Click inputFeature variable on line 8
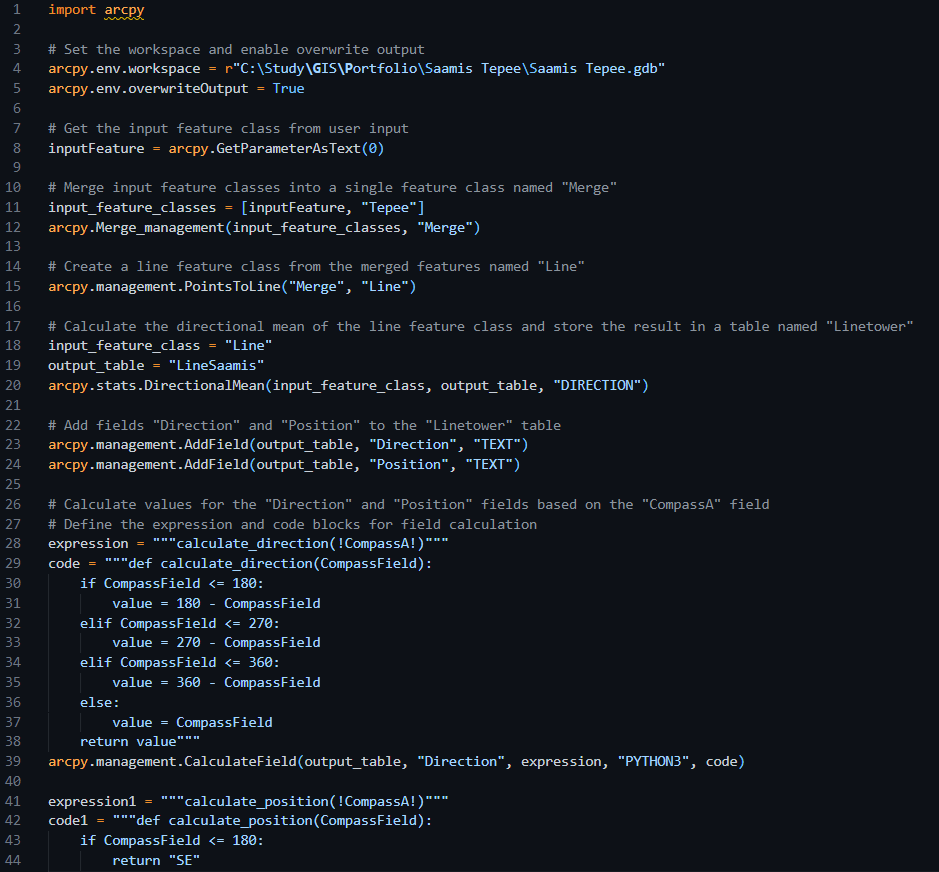Image resolution: width=939 pixels, height=872 pixels. 96,148
